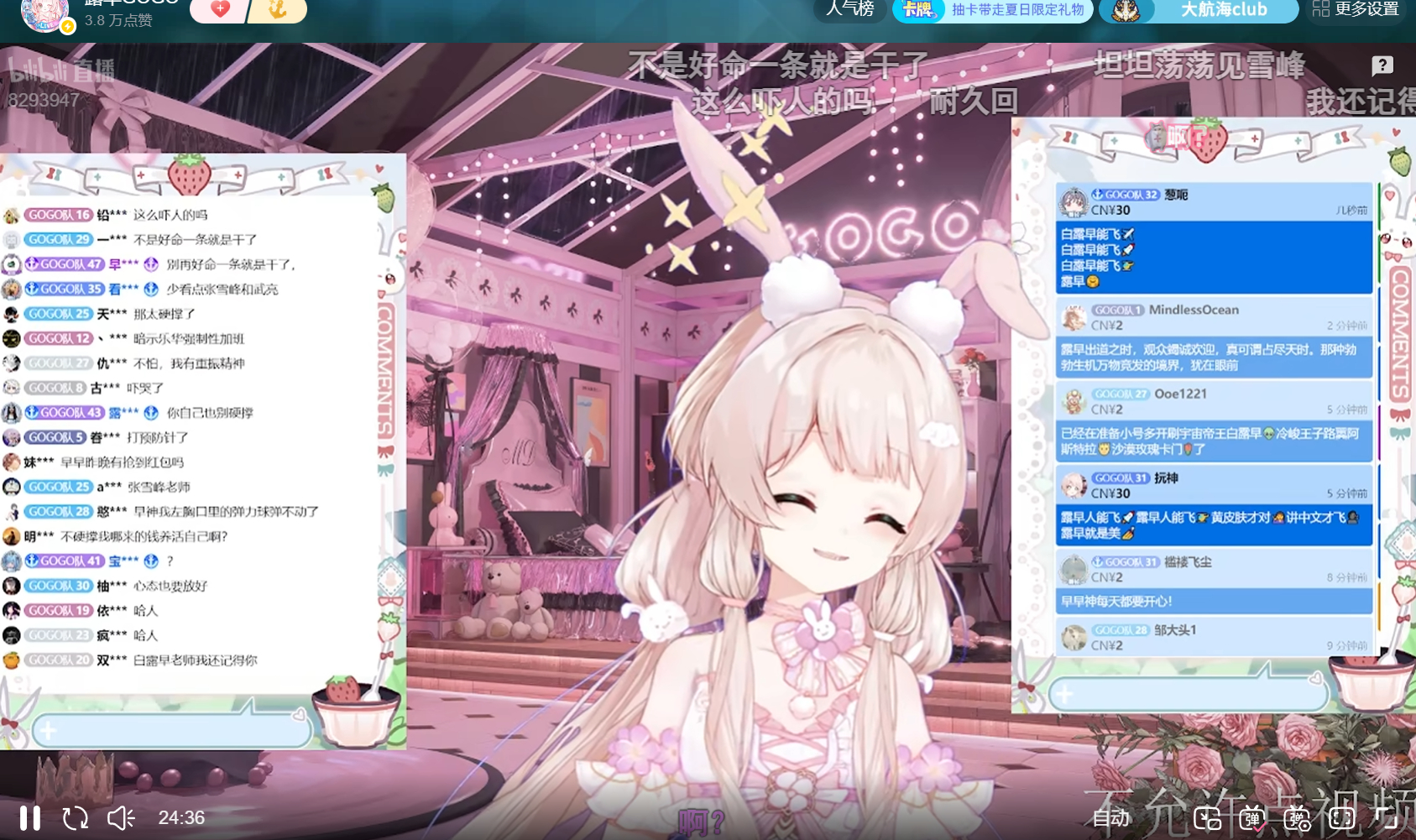Click the comment '少看点张雪峰和武亮'
The image size is (1416, 840).
(x=222, y=289)
